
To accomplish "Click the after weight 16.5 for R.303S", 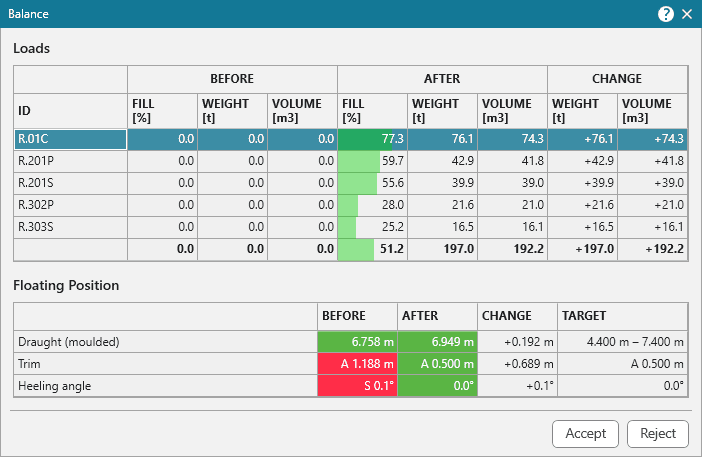I will [x=442, y=226].
